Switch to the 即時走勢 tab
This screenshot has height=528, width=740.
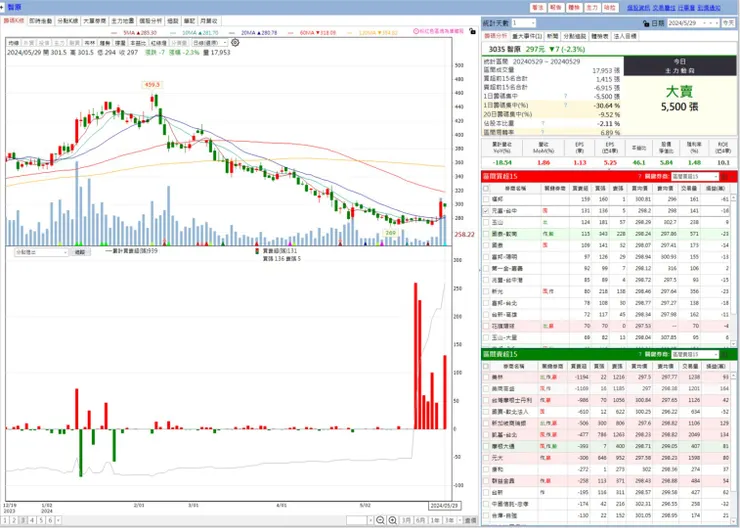click(x=40, y=21)
